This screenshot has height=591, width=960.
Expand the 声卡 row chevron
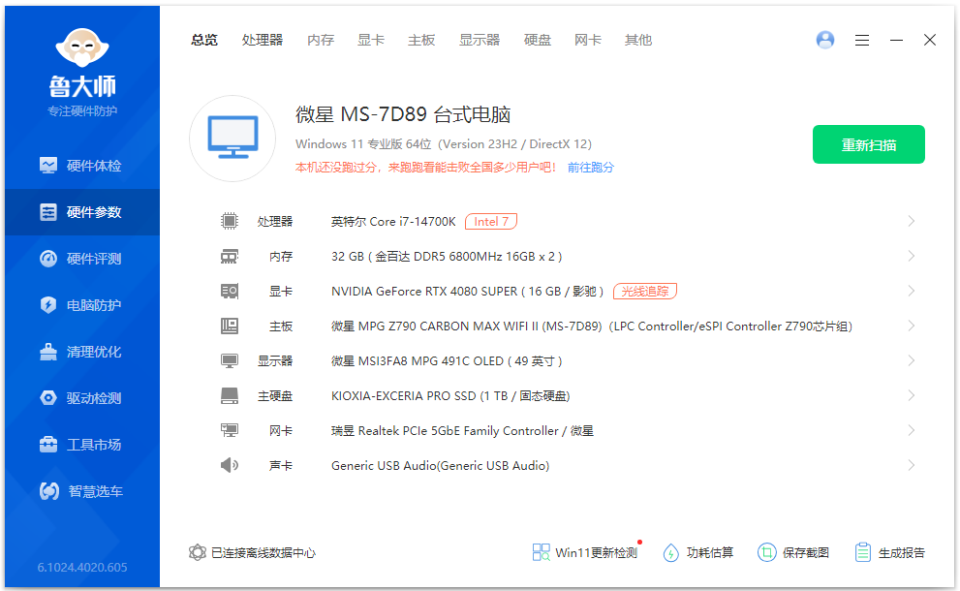[911, 465]
